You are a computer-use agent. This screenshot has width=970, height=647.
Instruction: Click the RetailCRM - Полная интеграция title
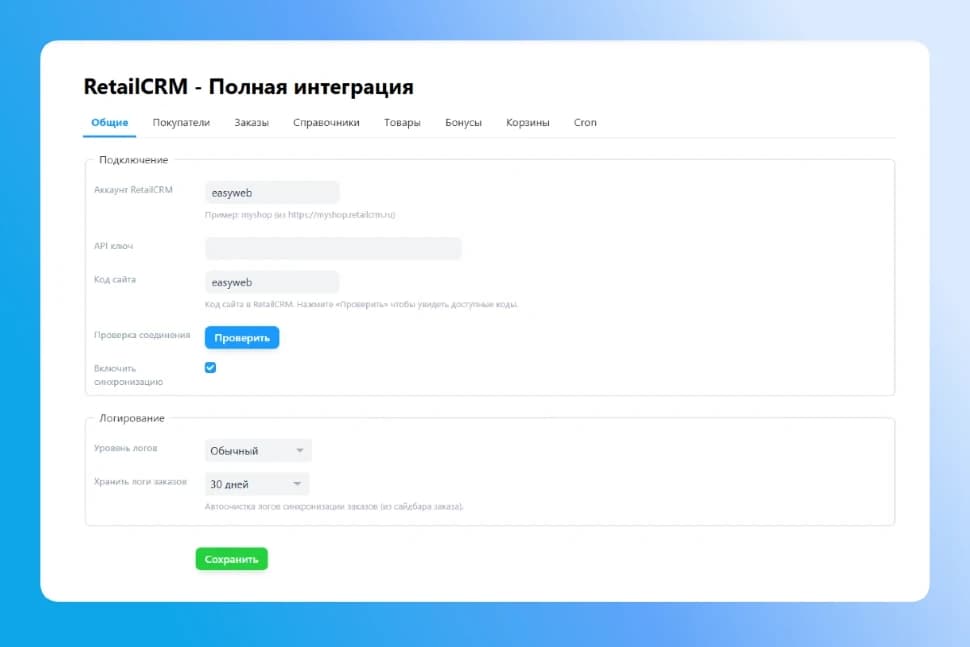pos(249,87)
